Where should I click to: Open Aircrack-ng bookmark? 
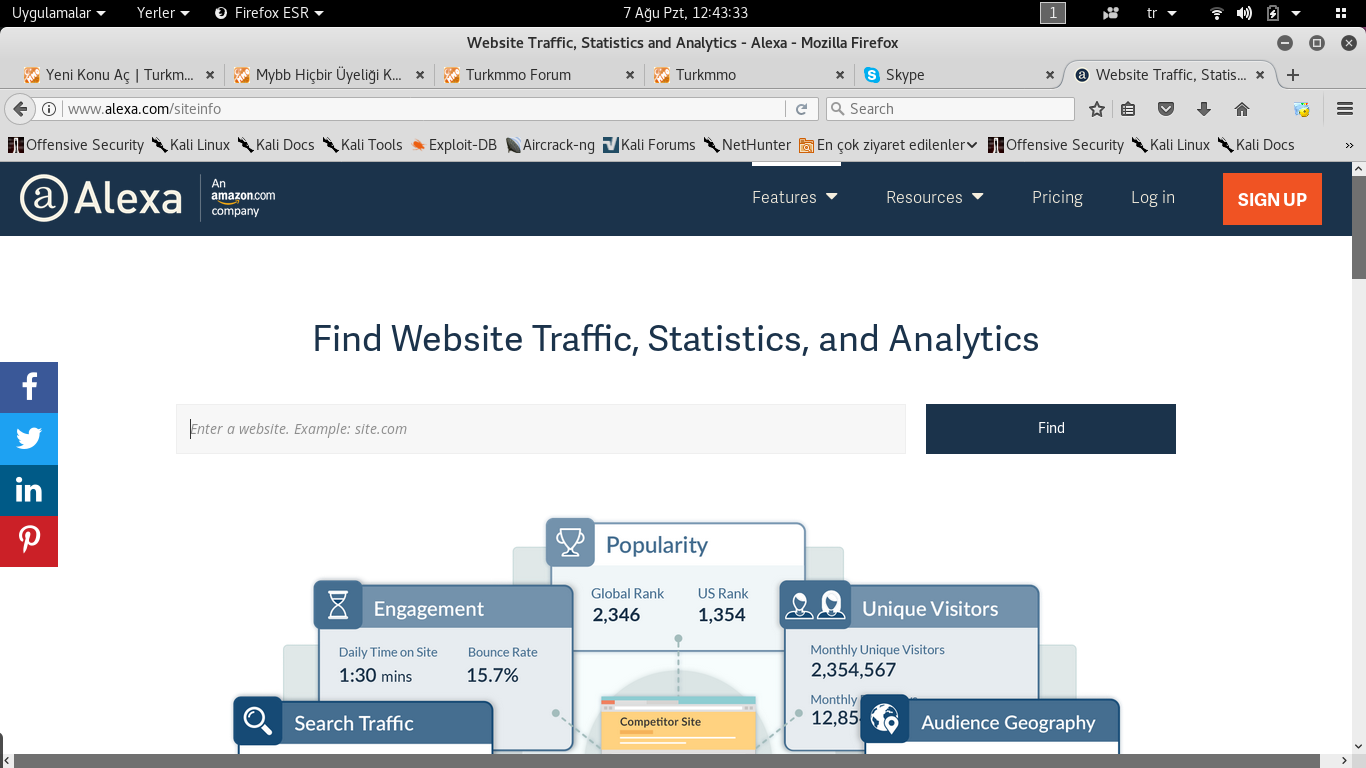coord(550,145)
